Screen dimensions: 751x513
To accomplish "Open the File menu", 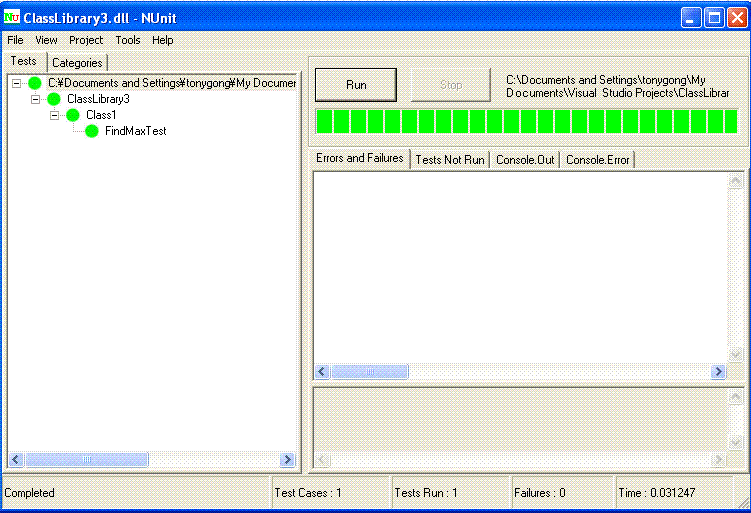I will (x=15, y=40).
